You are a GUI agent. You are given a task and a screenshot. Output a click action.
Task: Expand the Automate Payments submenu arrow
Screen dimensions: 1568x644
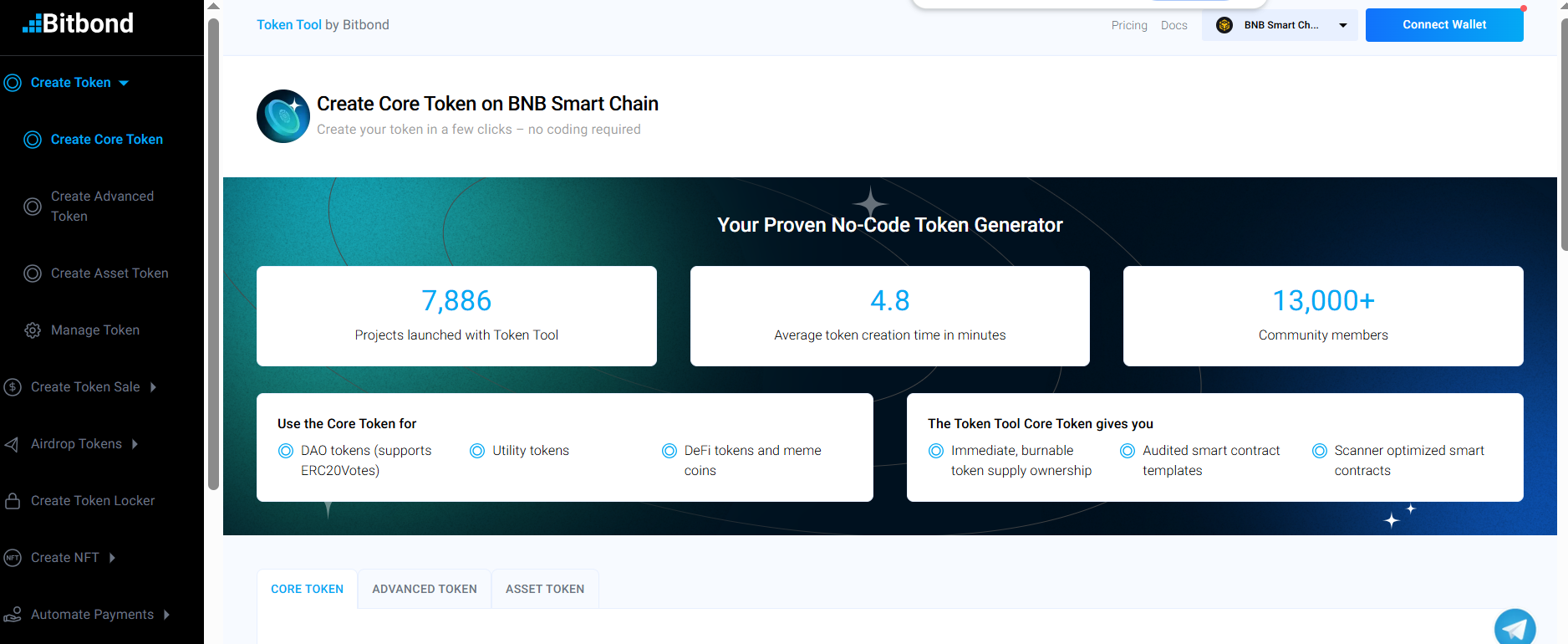(166, 615)
